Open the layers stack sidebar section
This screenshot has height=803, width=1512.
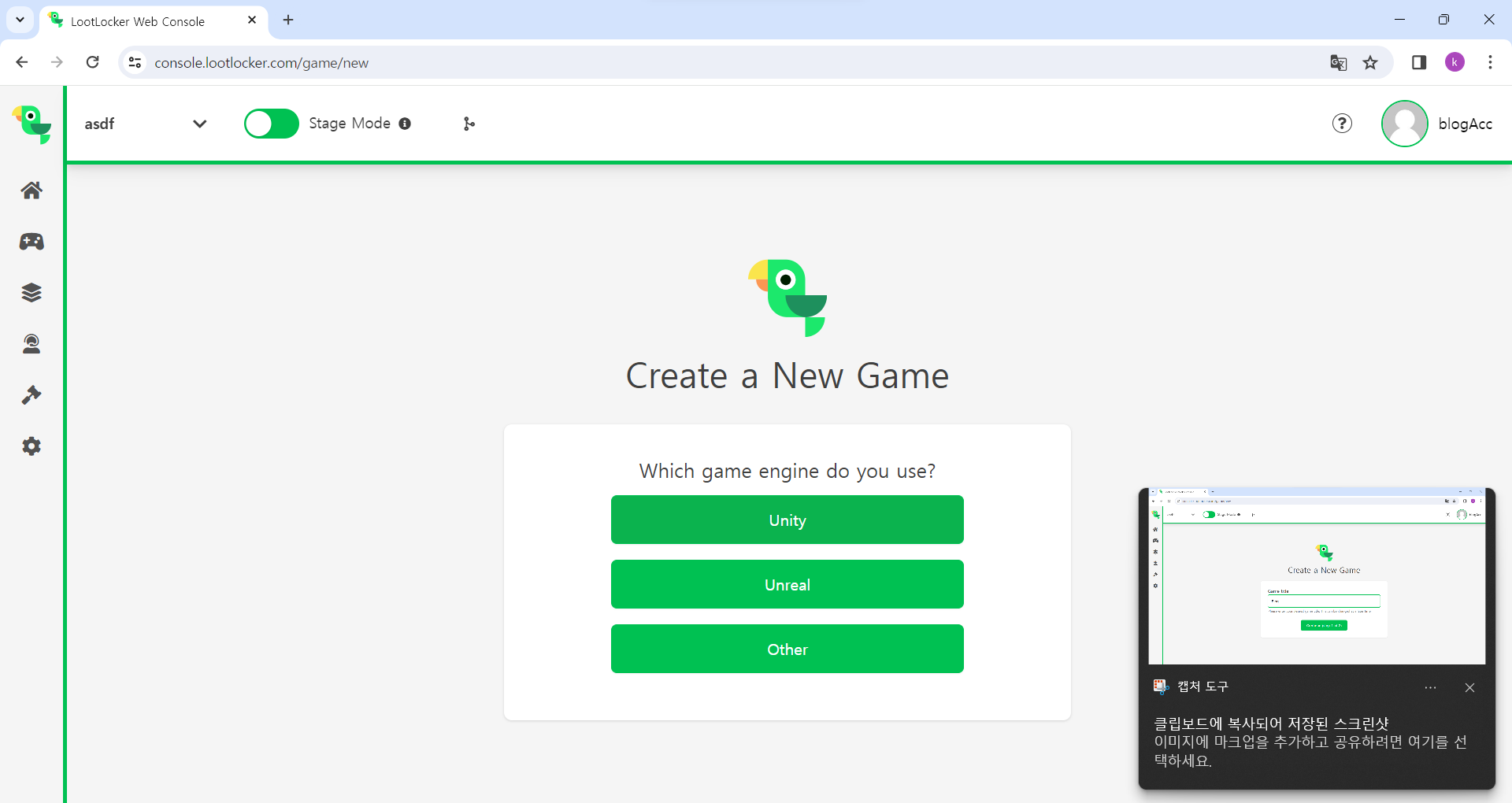tap(31, 293)
